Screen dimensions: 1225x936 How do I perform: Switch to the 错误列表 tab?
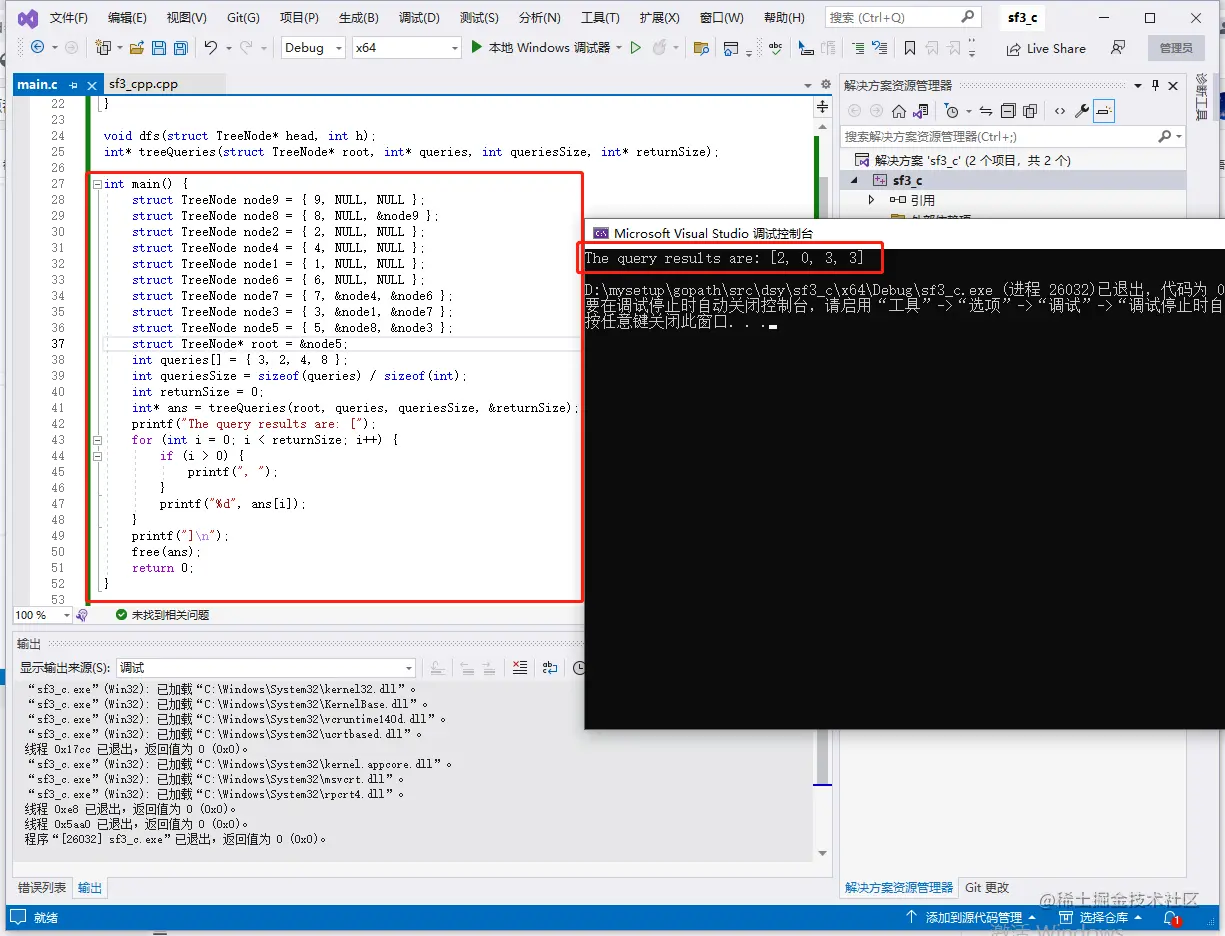pos(42,887)
